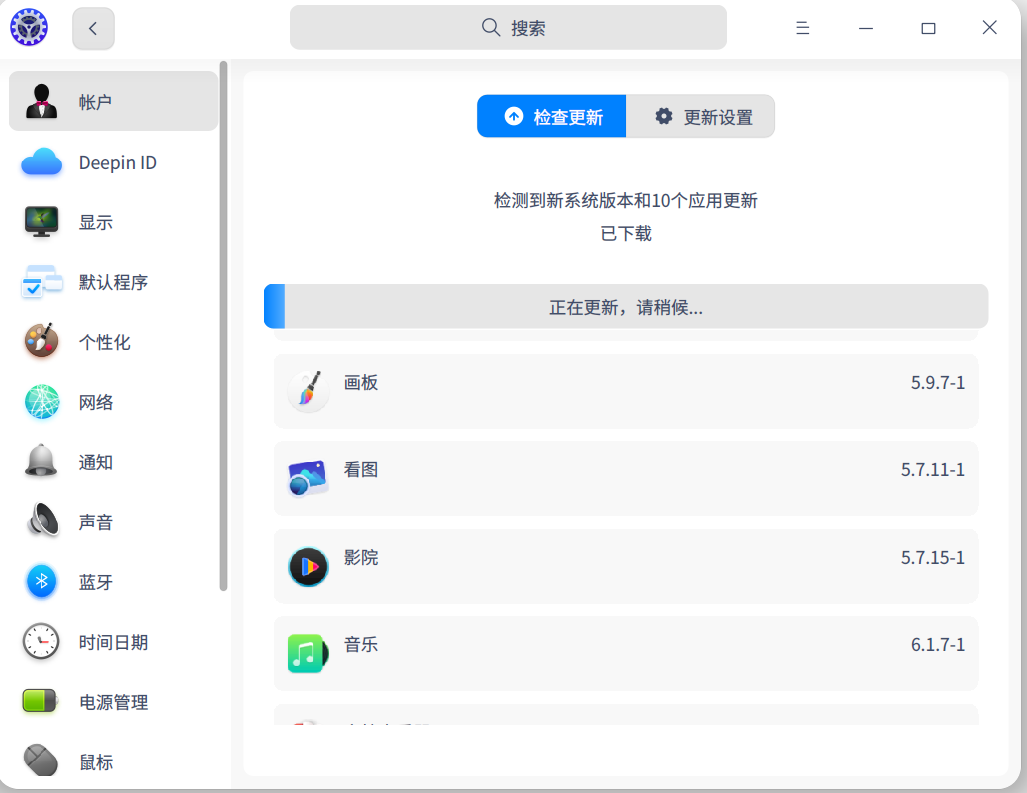Click the 默认程序 icon
Screen dimensions: 1027x793
[x=41, y=282]
